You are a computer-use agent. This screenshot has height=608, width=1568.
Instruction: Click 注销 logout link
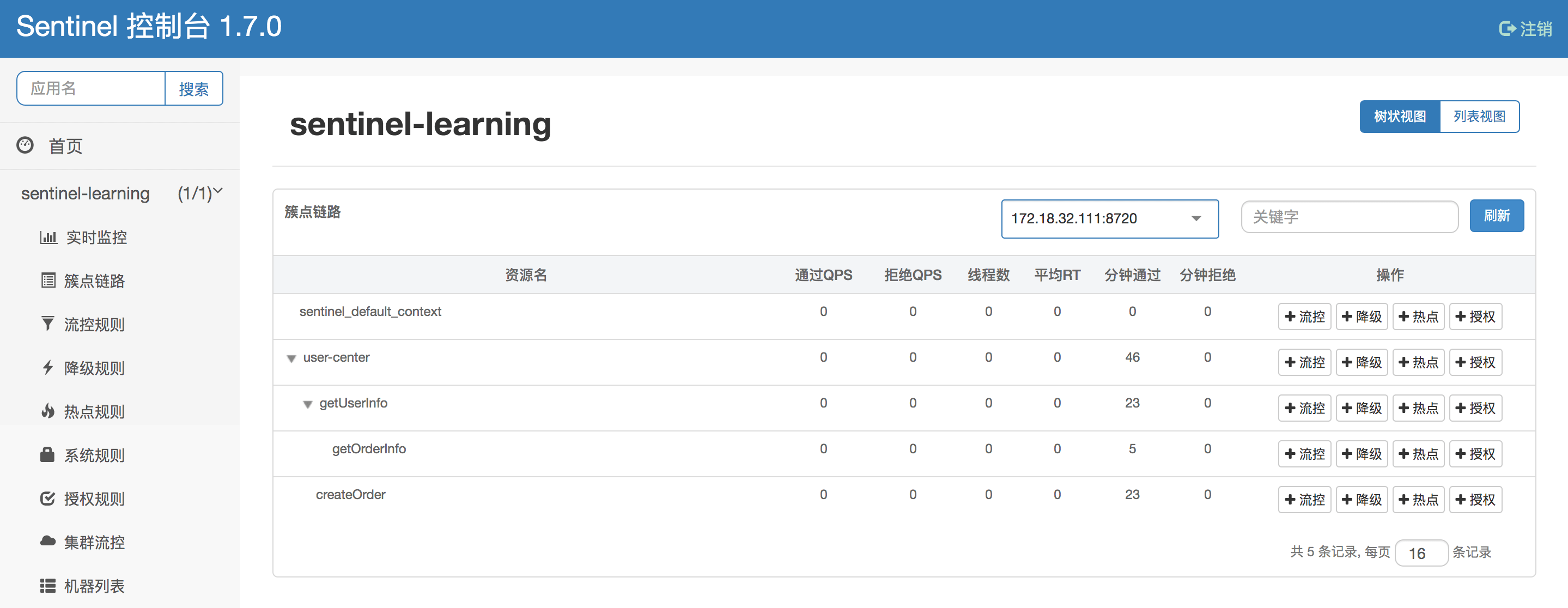[1526, 29]
